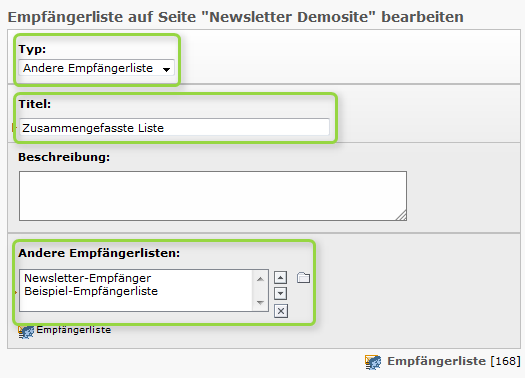The width and height of the screenshot is (525, 378).
Task: Click the Typ field label
Action: pyautogui.click(x=32, y=49)
